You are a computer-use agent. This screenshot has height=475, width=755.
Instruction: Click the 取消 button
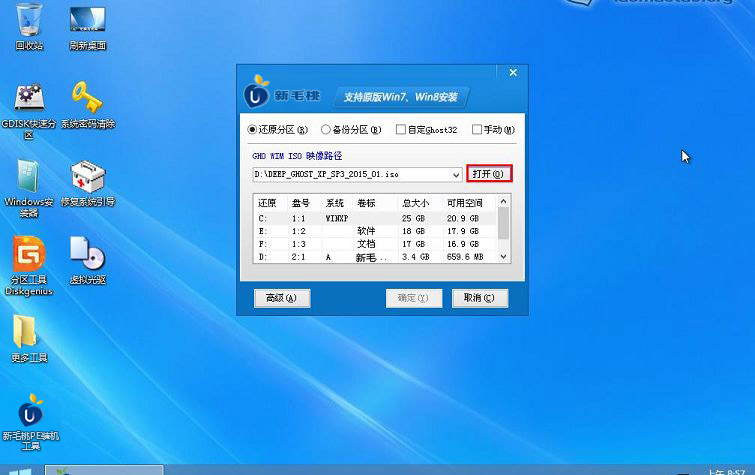pyautogui.click(x=480, y=298)
